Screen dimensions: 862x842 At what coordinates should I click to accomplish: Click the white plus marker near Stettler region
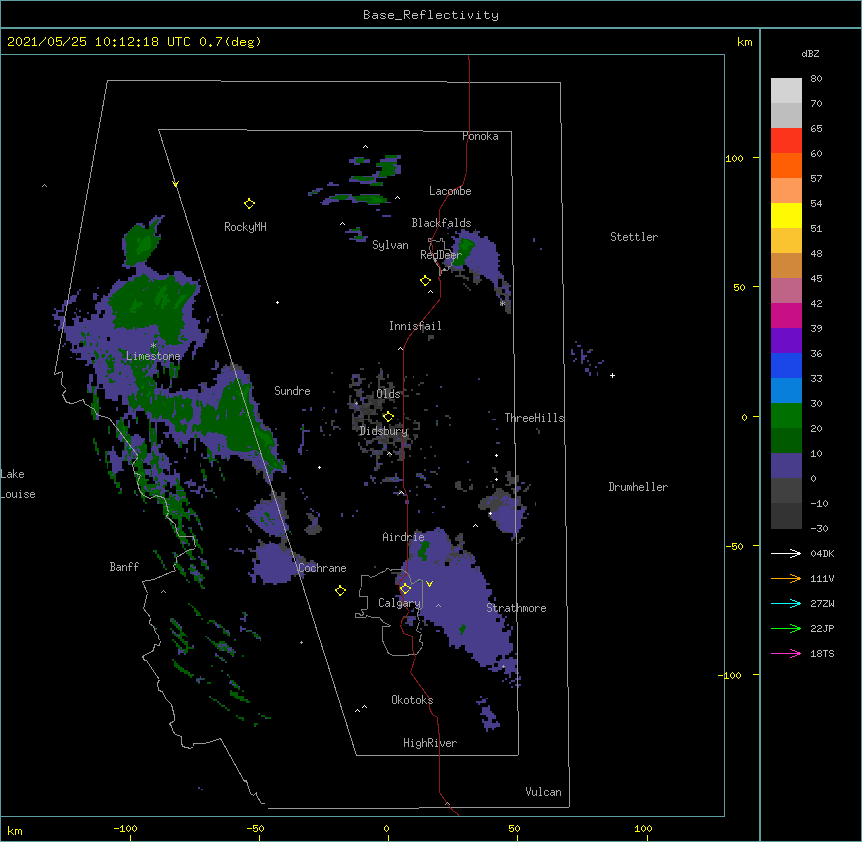612,375
